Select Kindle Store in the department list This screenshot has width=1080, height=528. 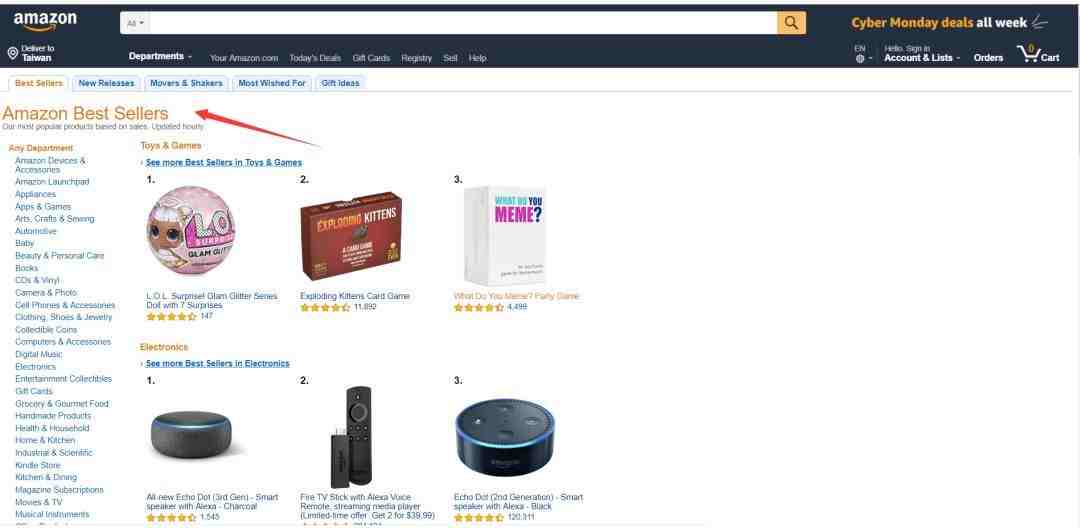point(38,465)
